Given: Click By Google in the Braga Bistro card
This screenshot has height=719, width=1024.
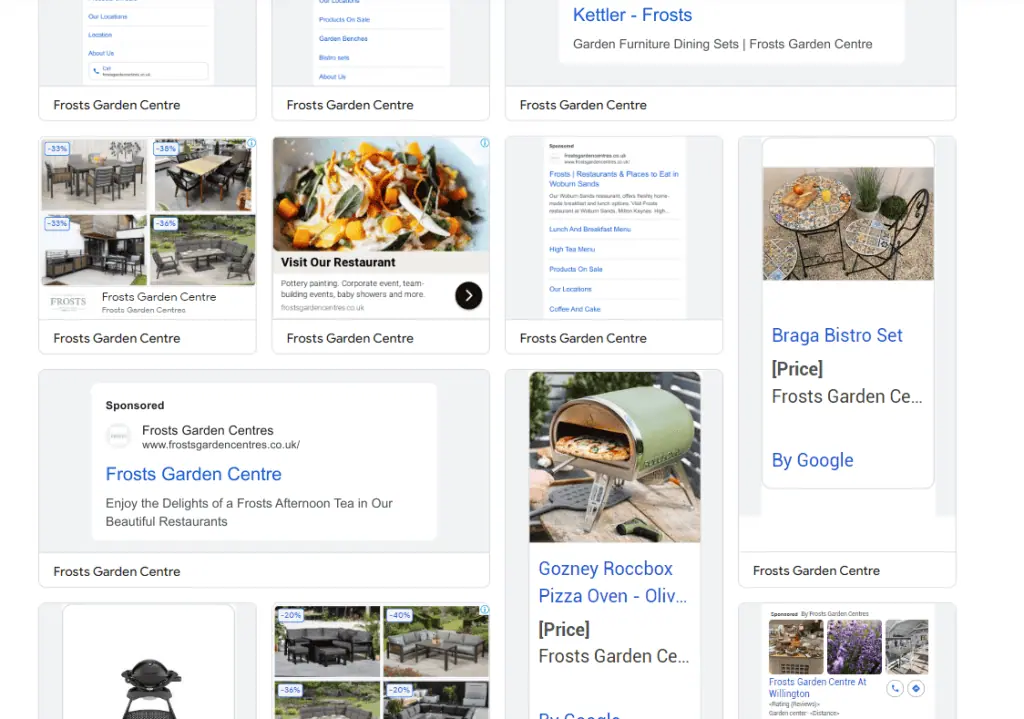Looking at the screenshot, I should (x=812, y=460).
